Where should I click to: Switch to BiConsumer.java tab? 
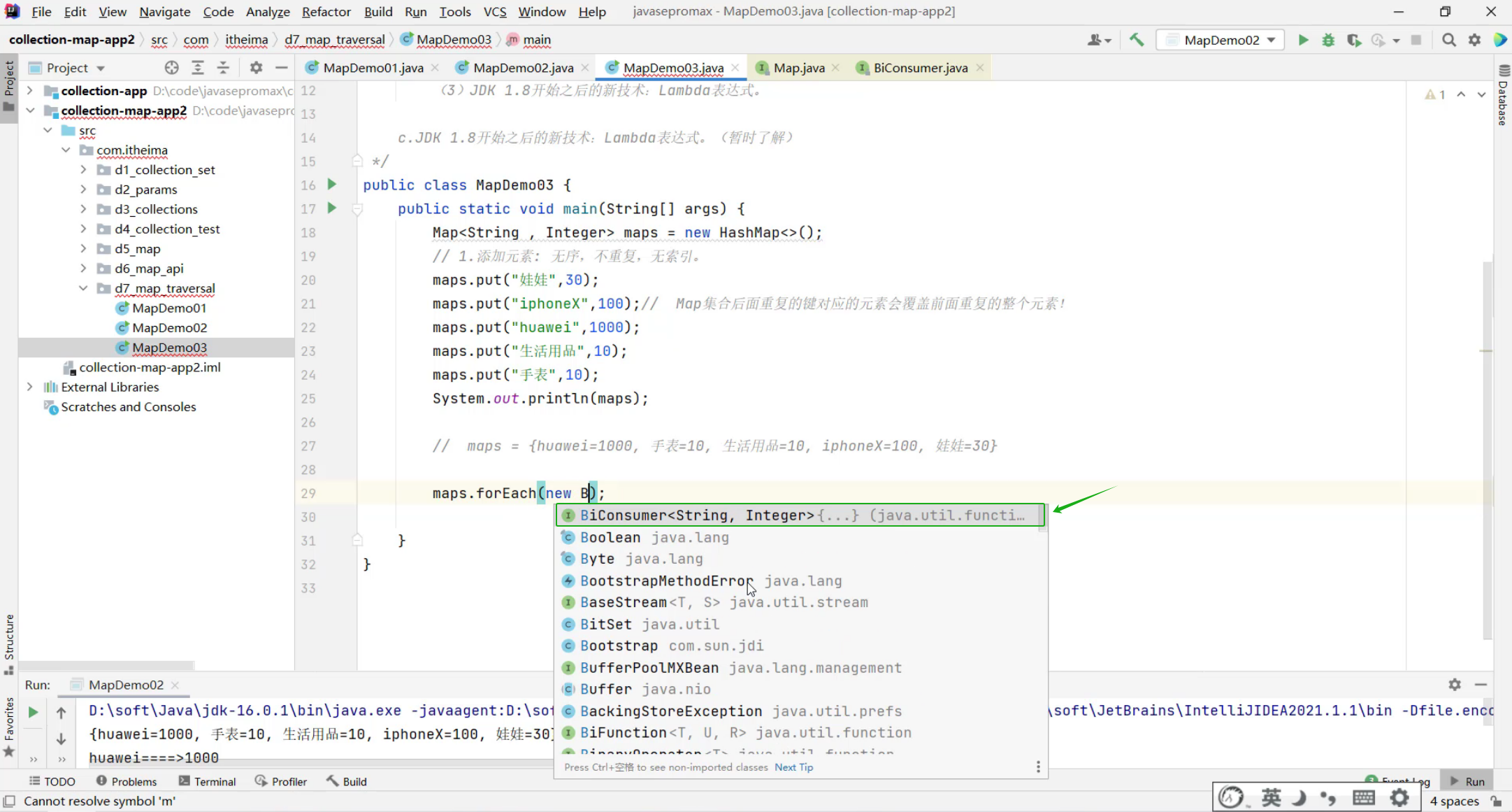coord(920,68)
